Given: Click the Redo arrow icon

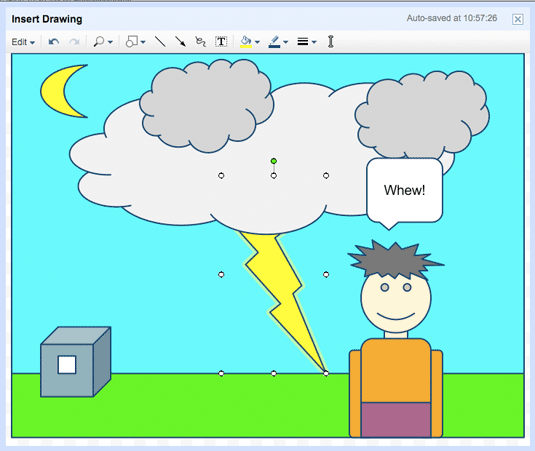Looking at the screenshot, I should (x=74, y=42).
